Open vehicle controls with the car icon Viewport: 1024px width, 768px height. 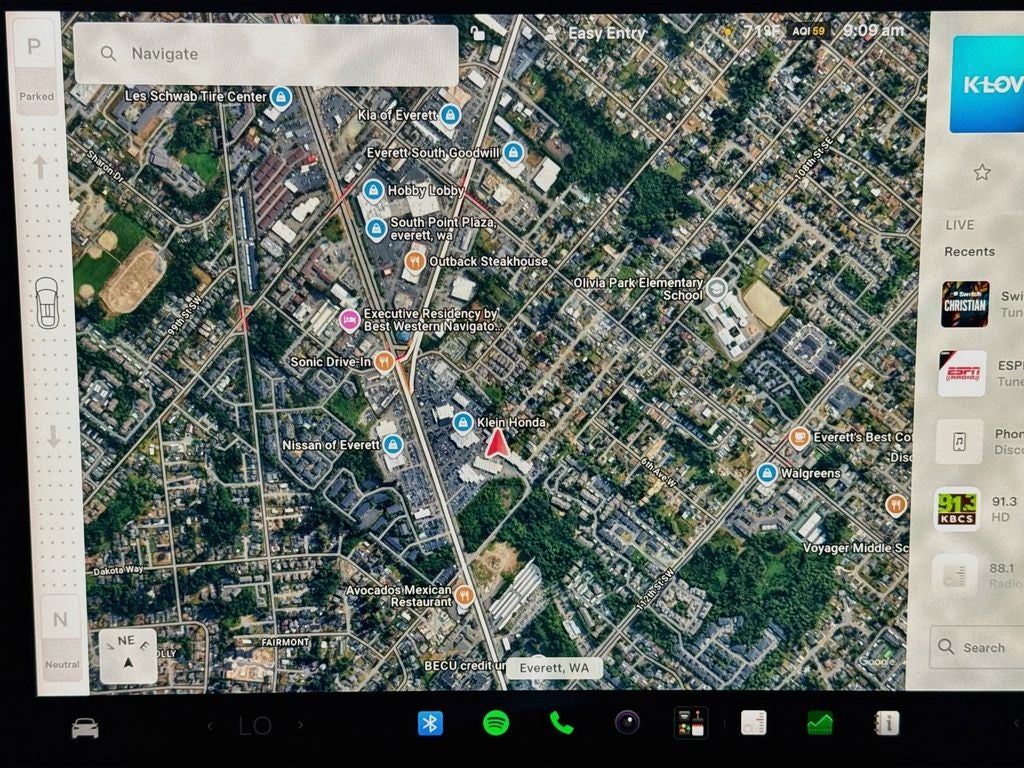[x=85, y=728]
